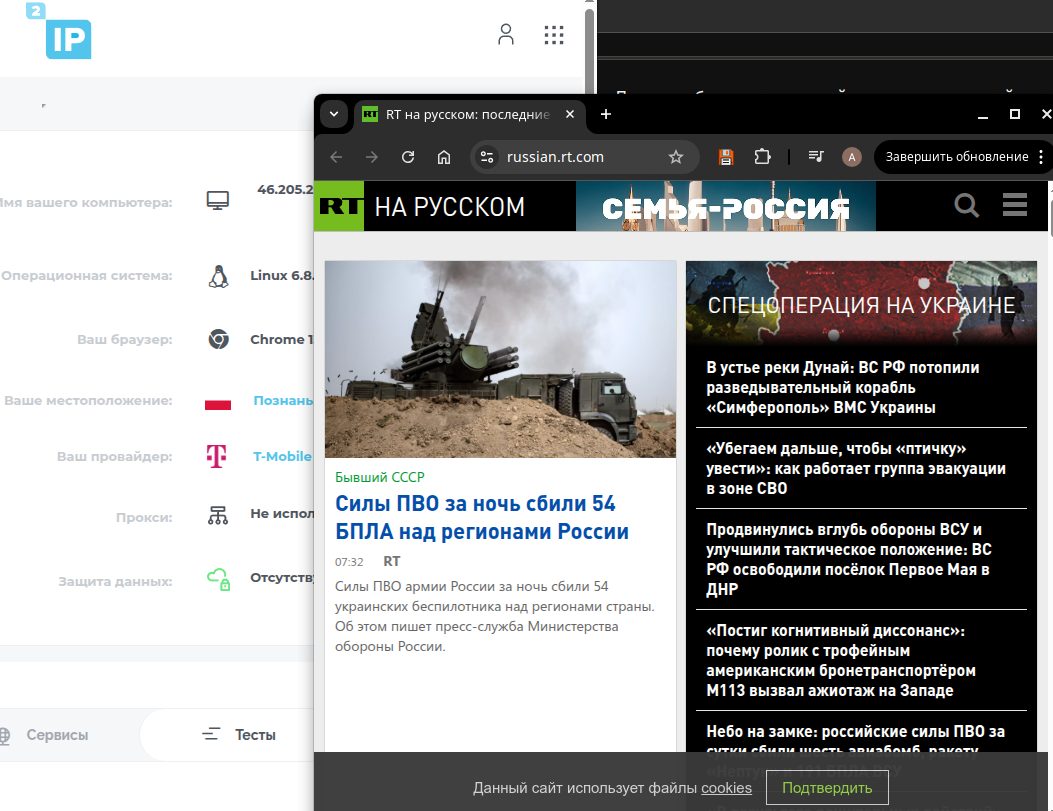Open the cookies policy link
The image size is (1053, 811).
pos(726,788)
